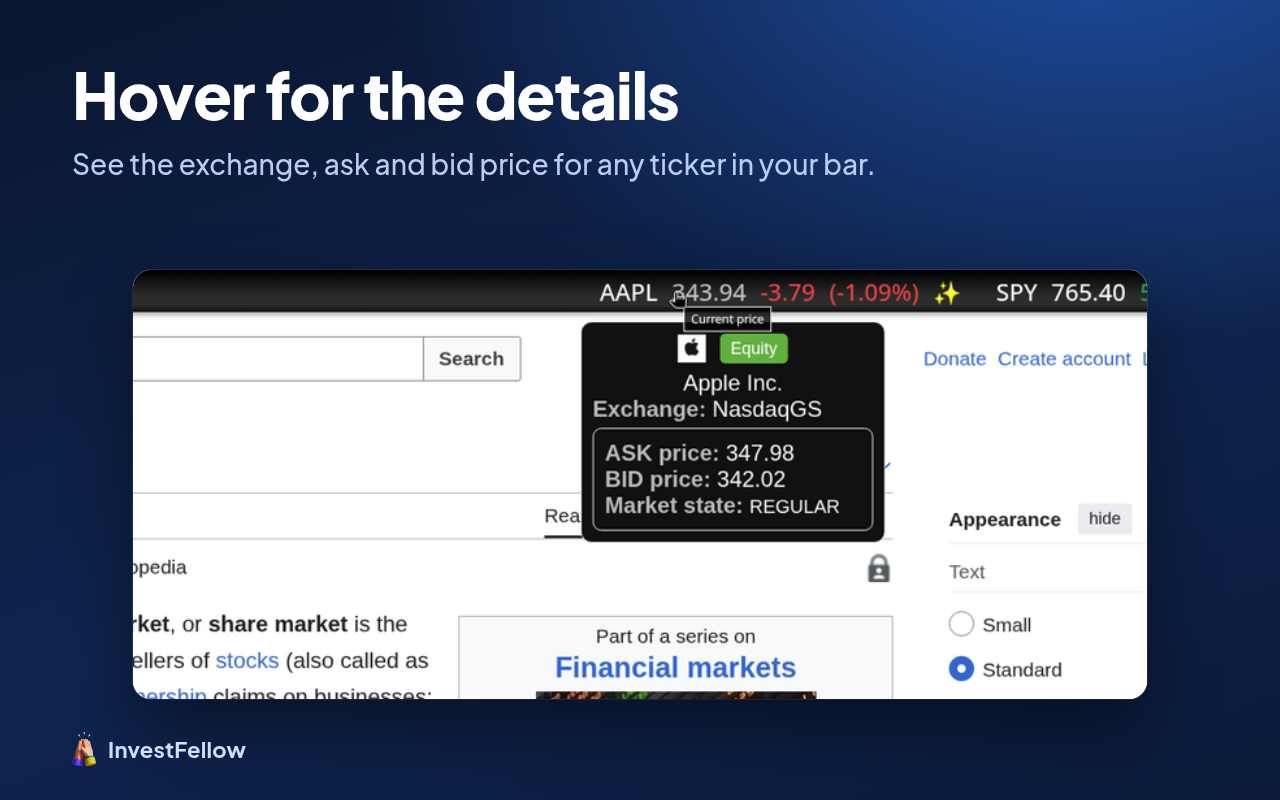Click the padlock protection icon
1280x800 pixels.
point(878,568)
